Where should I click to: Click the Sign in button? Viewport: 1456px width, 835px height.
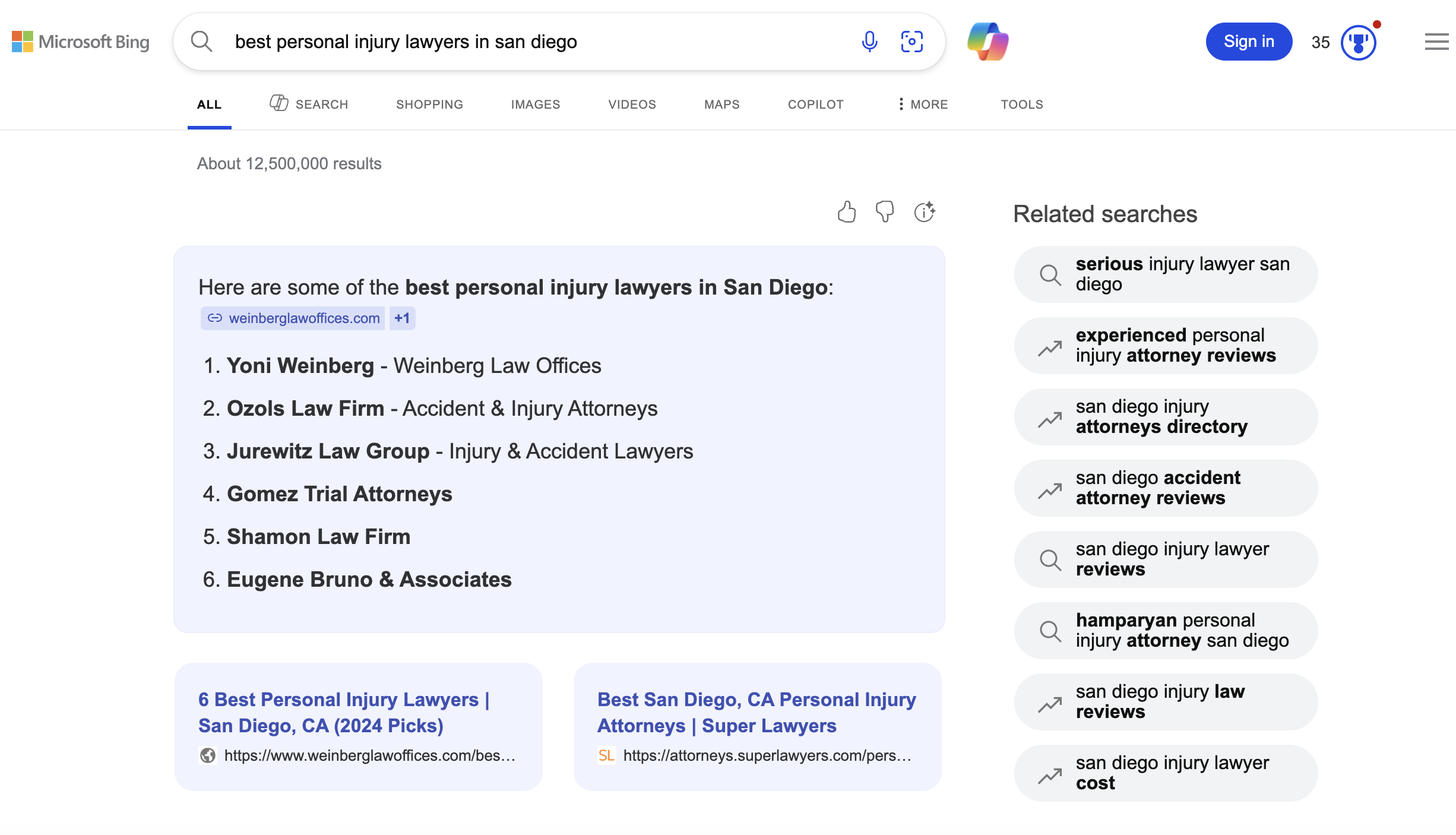pos(1249,42)
